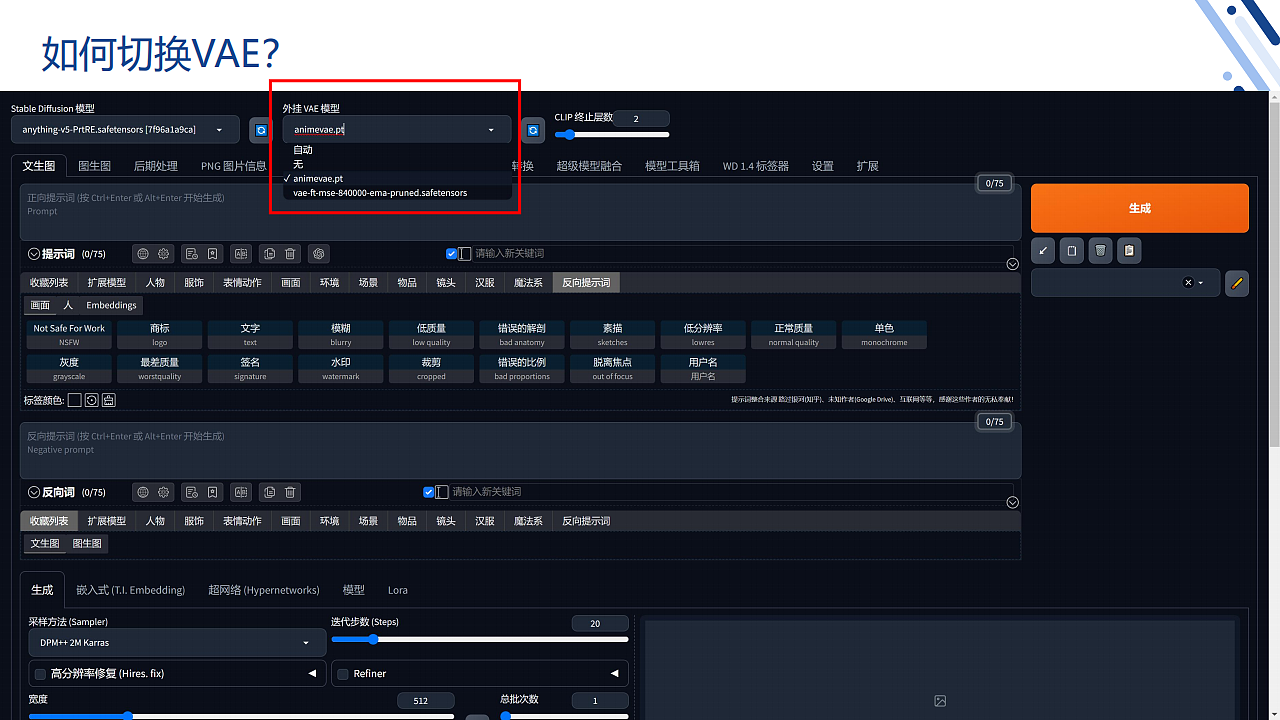Collapse the 反向词 section chevron

click(x=34, y=492)
